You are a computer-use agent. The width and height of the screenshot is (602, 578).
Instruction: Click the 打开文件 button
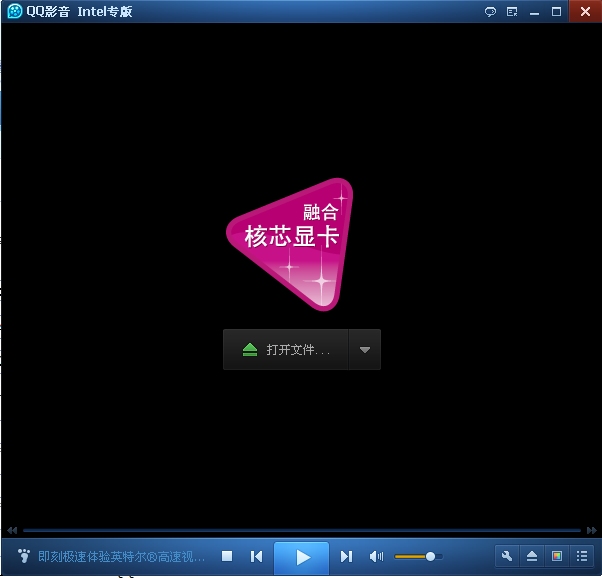286,349
